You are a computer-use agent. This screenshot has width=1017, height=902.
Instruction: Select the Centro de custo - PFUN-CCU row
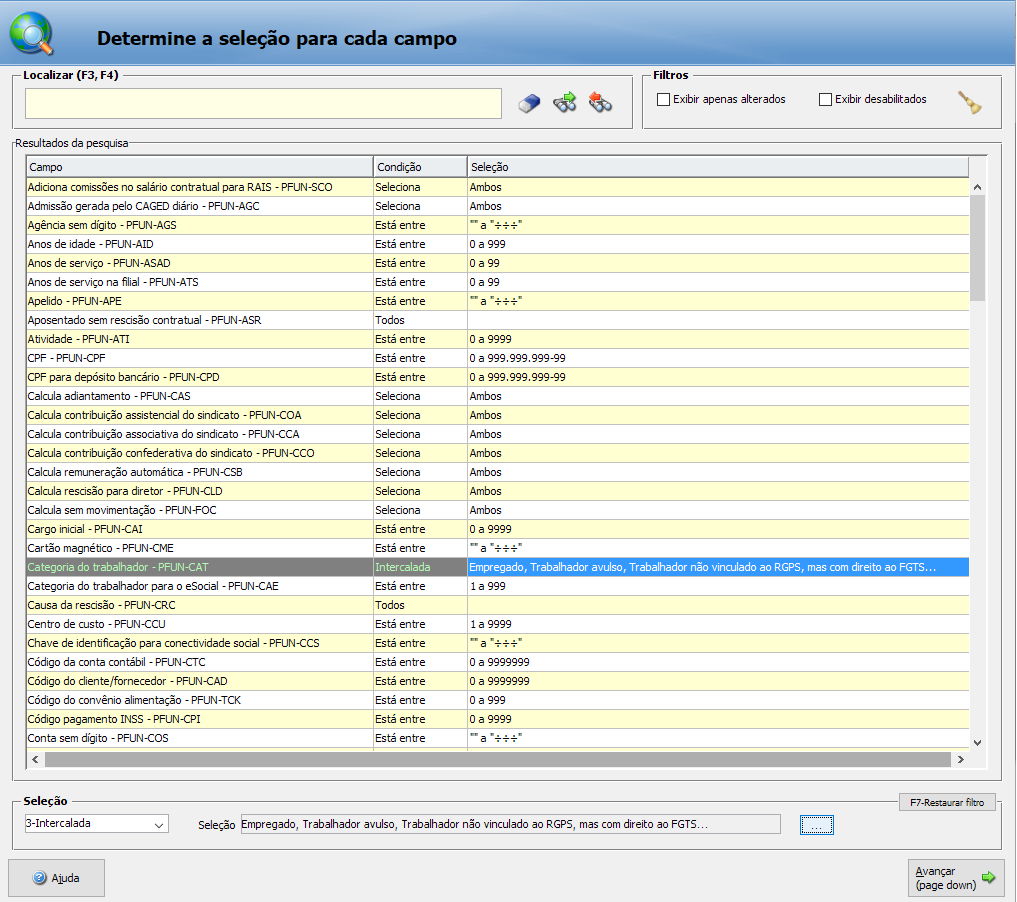coord(198,624)
